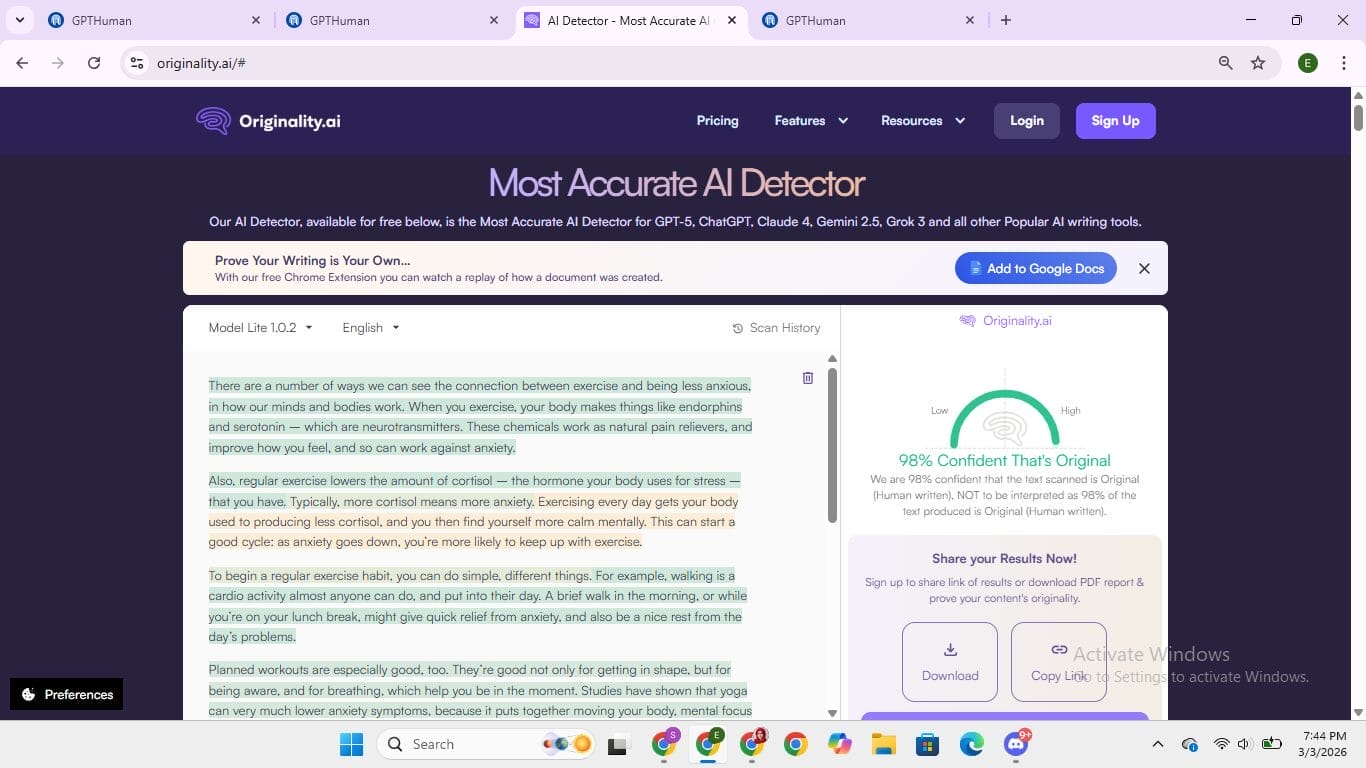Switch to Chrome with the E profile badge
1366x768 pixels.
tap(708, 744)
